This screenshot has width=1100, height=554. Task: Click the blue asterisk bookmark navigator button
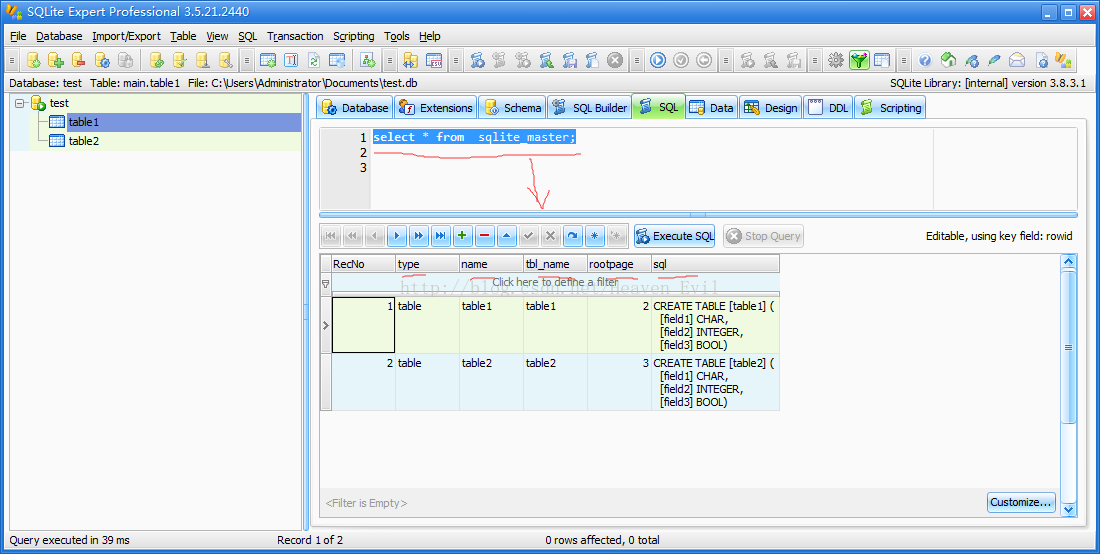pos(595,236)
